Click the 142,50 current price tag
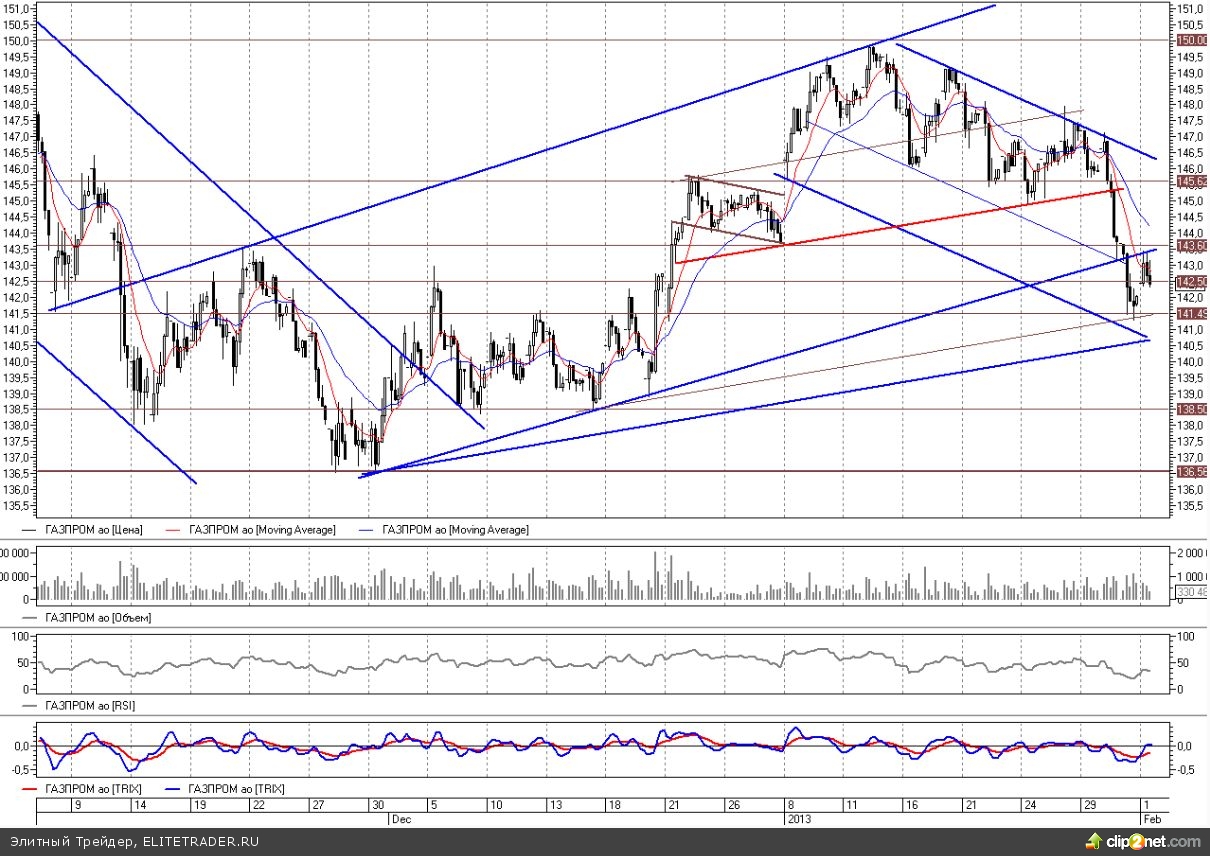This screenshot has height=856, width=1210. pos(1189,282)
